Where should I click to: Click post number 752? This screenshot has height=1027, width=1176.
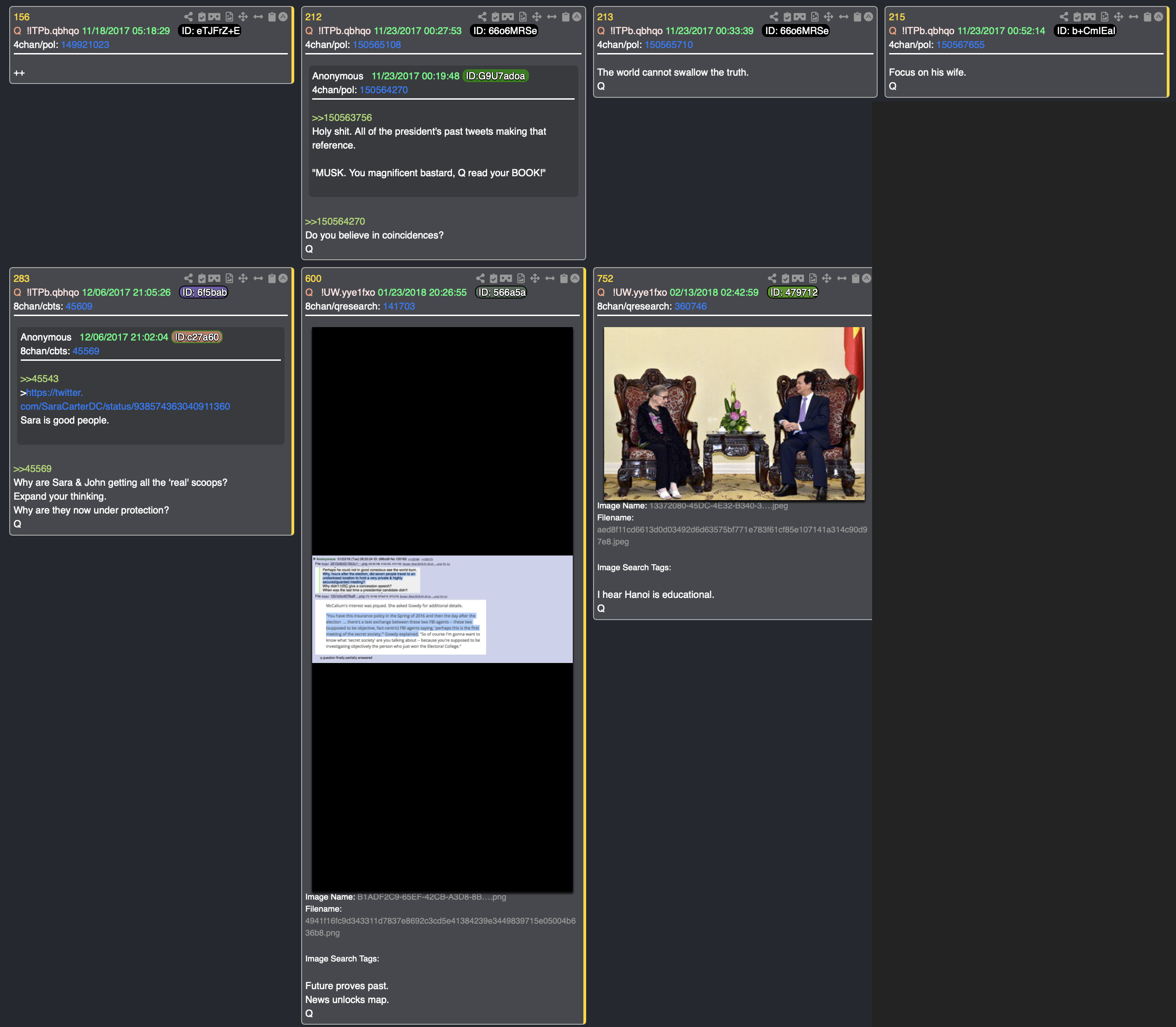pyautogui.click(x=605, y=279)
